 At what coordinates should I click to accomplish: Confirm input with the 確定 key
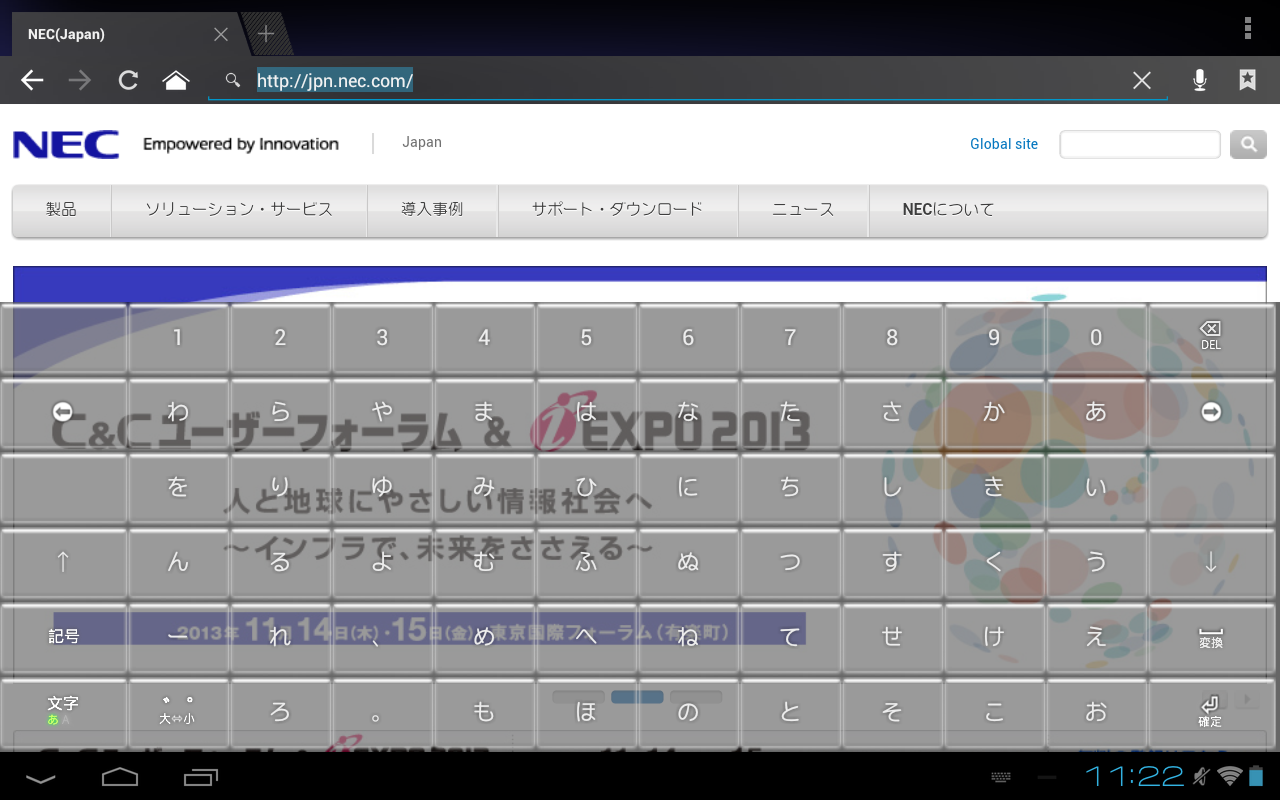point(1211,711)
